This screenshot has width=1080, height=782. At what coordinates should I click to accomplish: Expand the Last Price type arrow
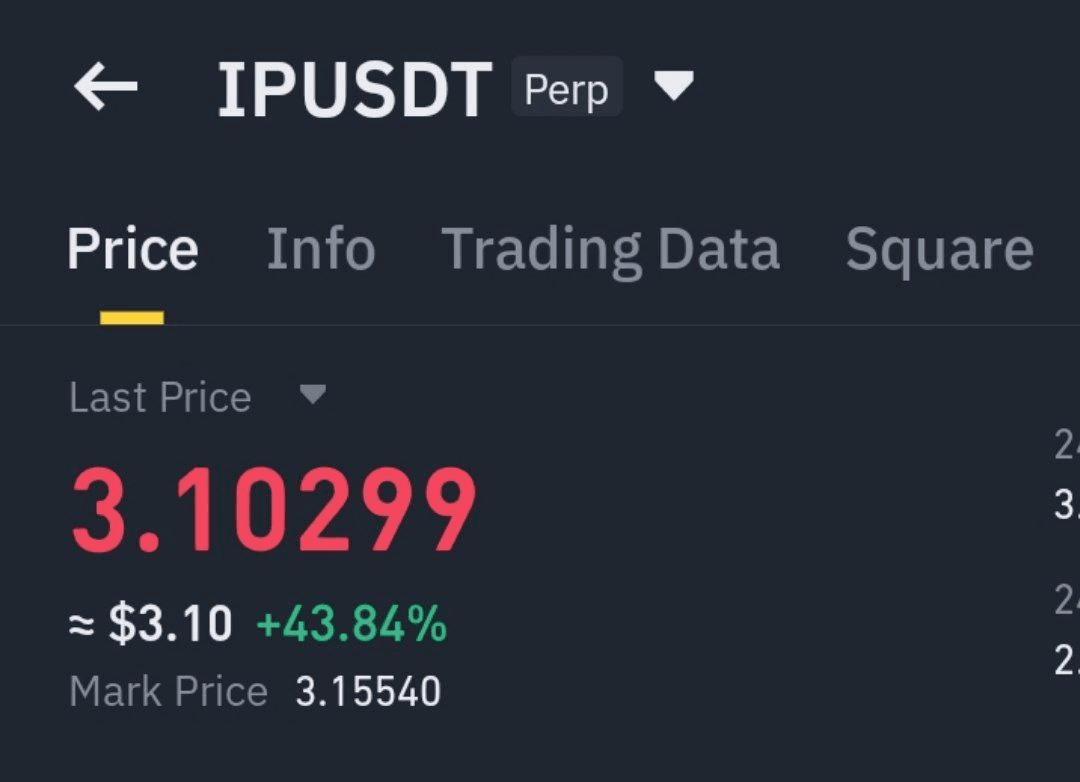pos(313,395)
